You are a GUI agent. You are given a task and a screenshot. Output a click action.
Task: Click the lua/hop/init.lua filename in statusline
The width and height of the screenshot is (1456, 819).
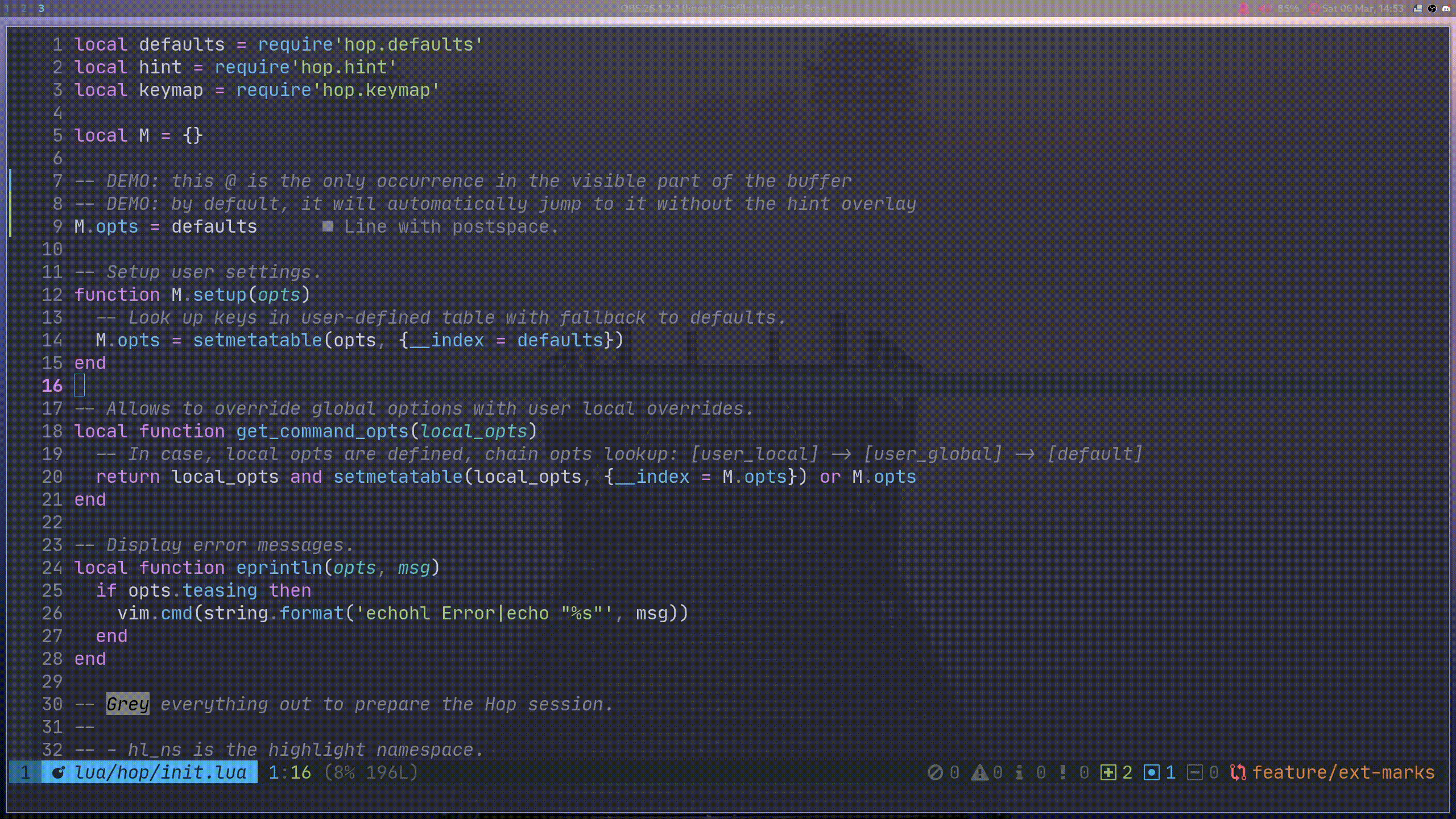click(x=160, y=772)
